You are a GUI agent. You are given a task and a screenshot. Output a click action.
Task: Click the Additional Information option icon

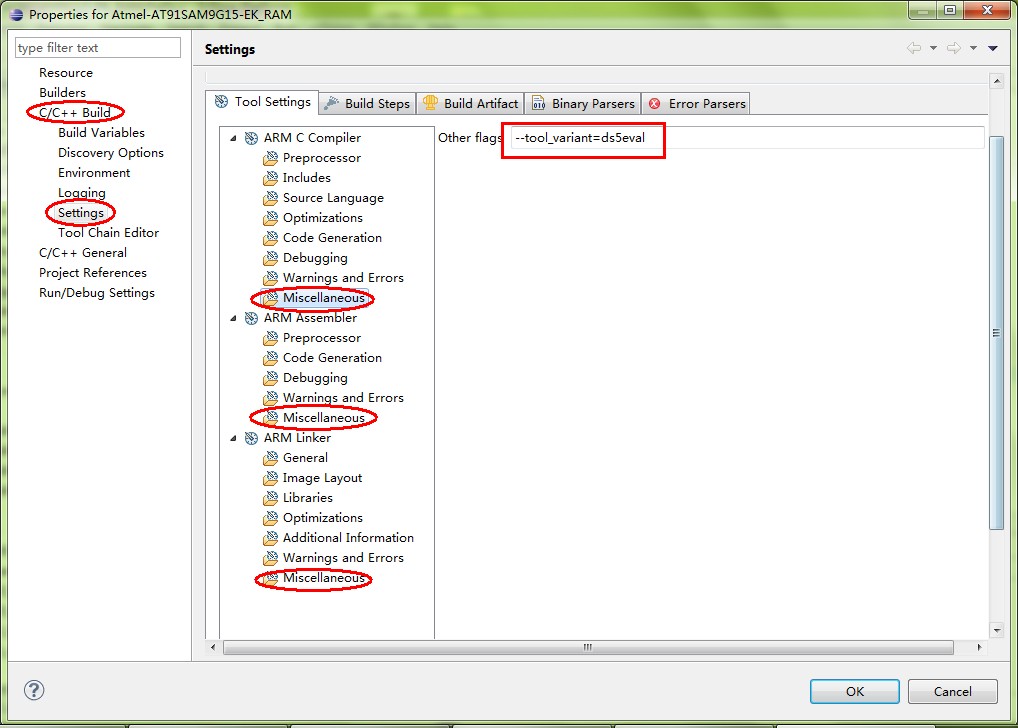[270, 538]
